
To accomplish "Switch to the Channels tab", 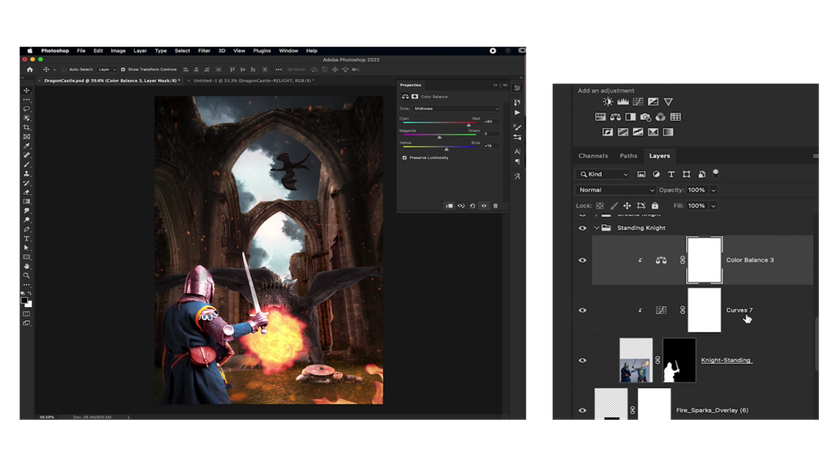I will tap(593, 156).
